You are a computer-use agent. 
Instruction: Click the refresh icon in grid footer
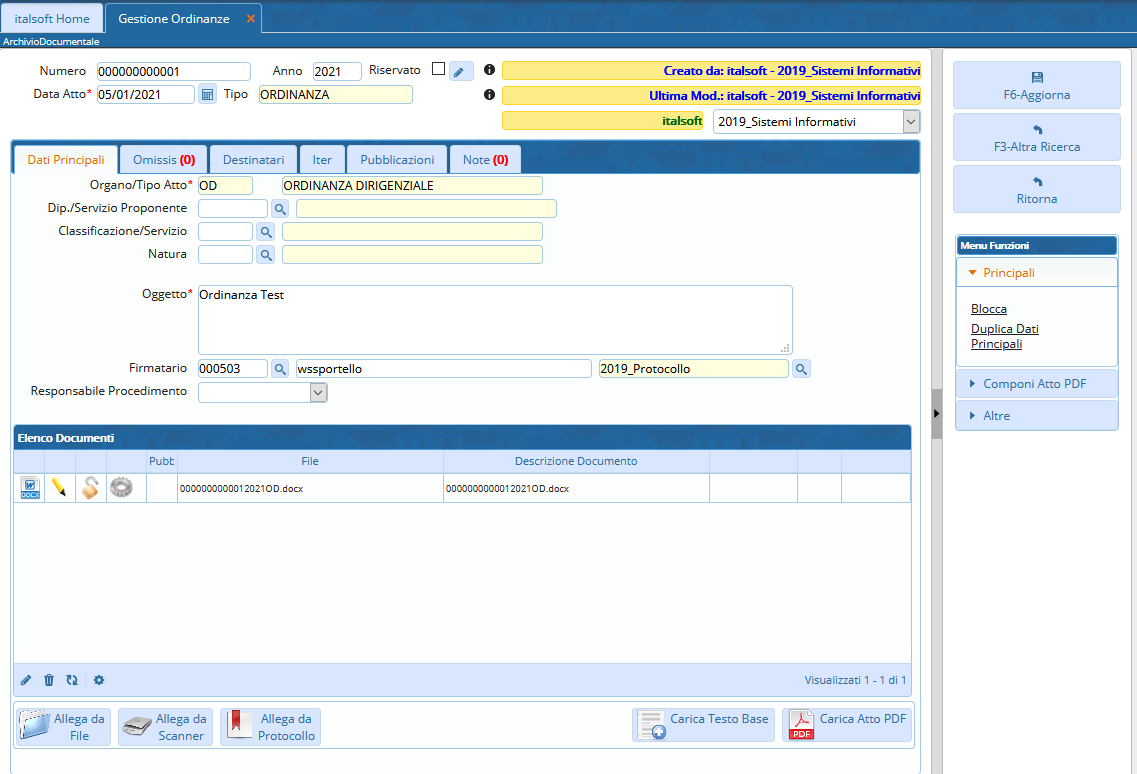pyautogui.click(x=72, y=680)
